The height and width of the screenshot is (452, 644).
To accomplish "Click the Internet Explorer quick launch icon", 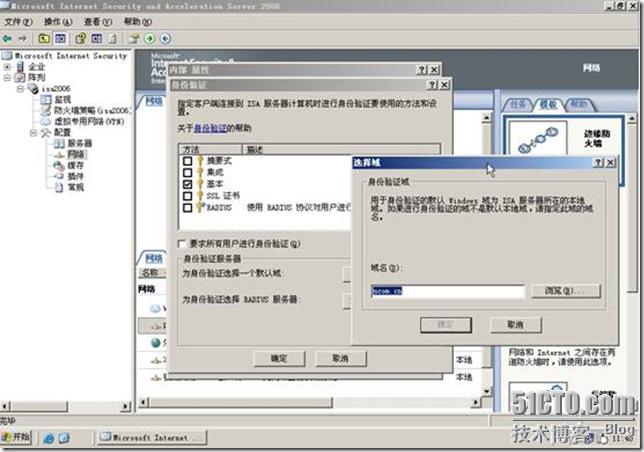I will [49, 438].
